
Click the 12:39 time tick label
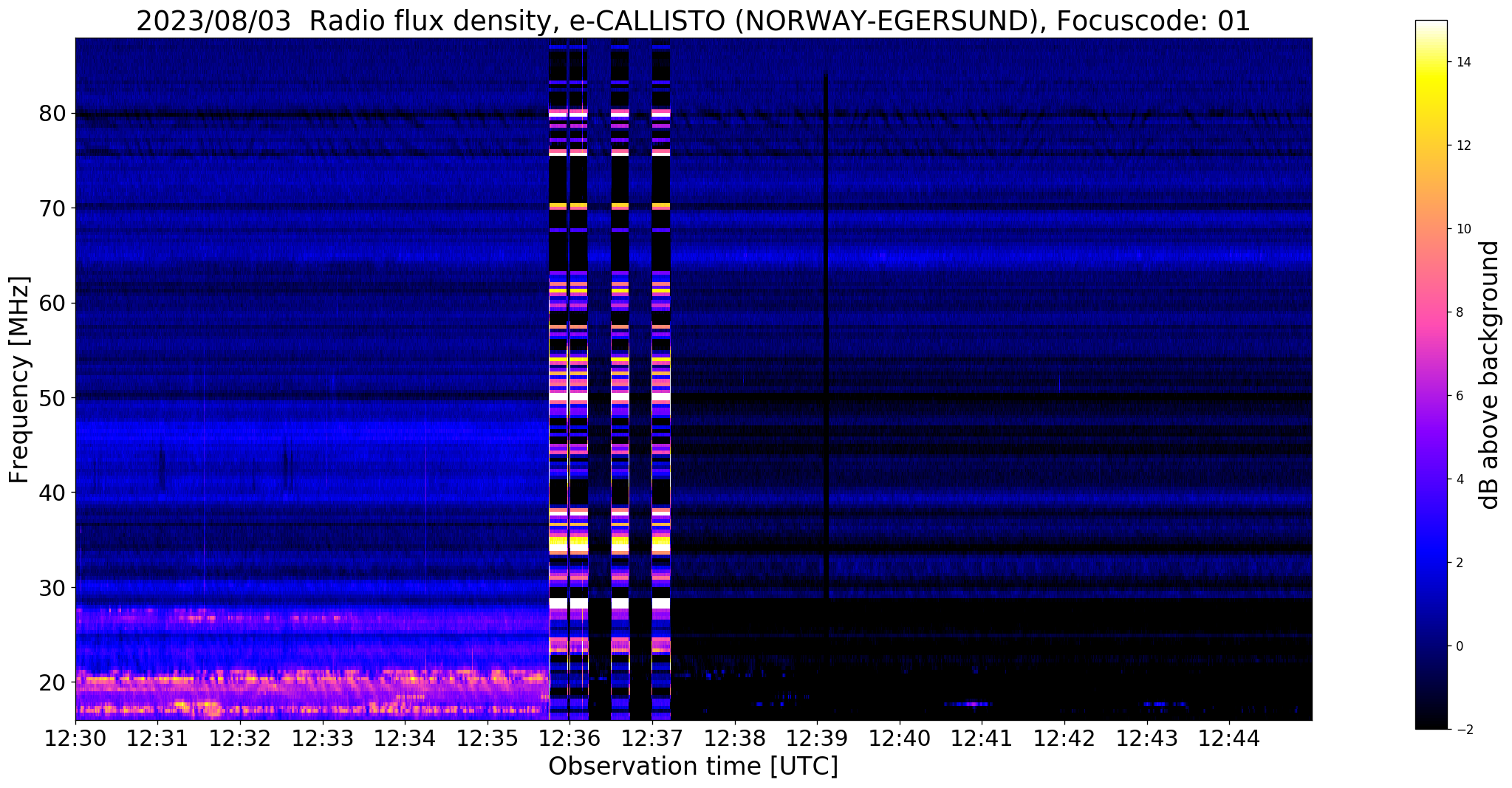(817, 737)
